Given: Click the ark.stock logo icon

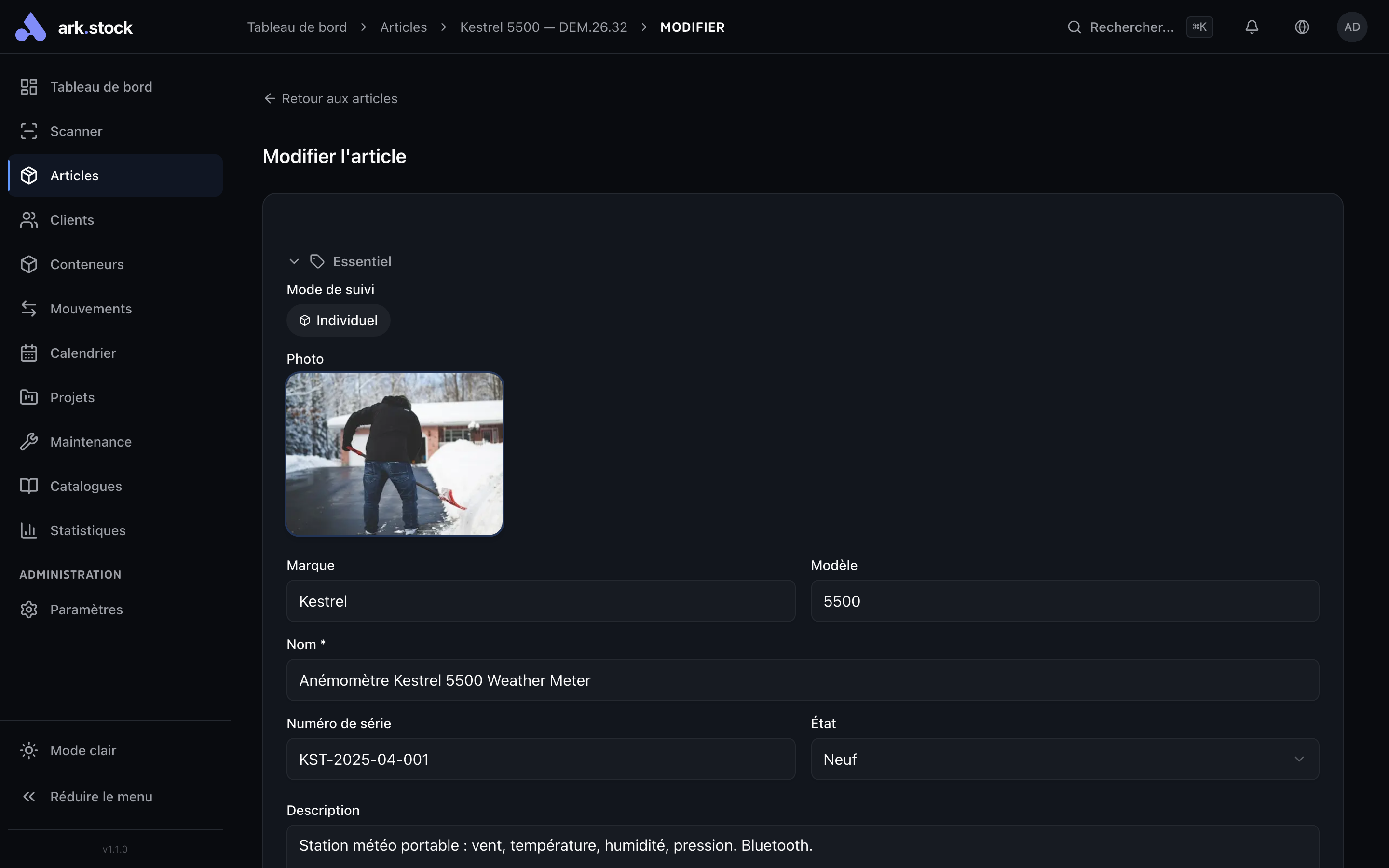Looking at the screenshot, I should [x=30, y=27].
